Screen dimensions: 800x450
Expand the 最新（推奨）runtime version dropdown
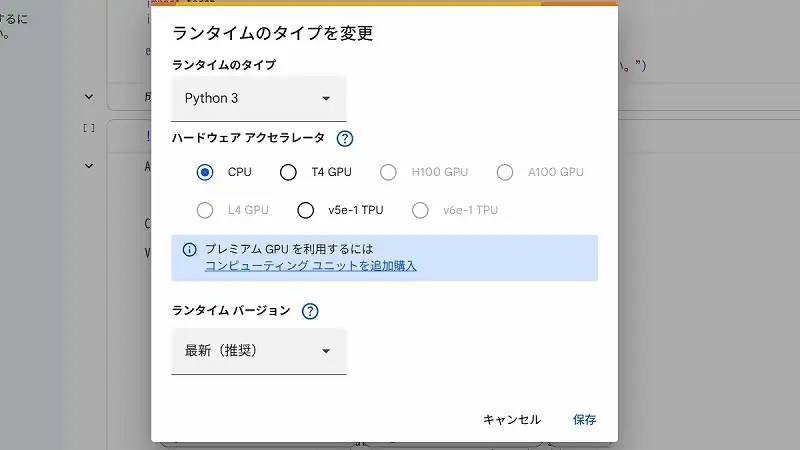pos(258,350)
